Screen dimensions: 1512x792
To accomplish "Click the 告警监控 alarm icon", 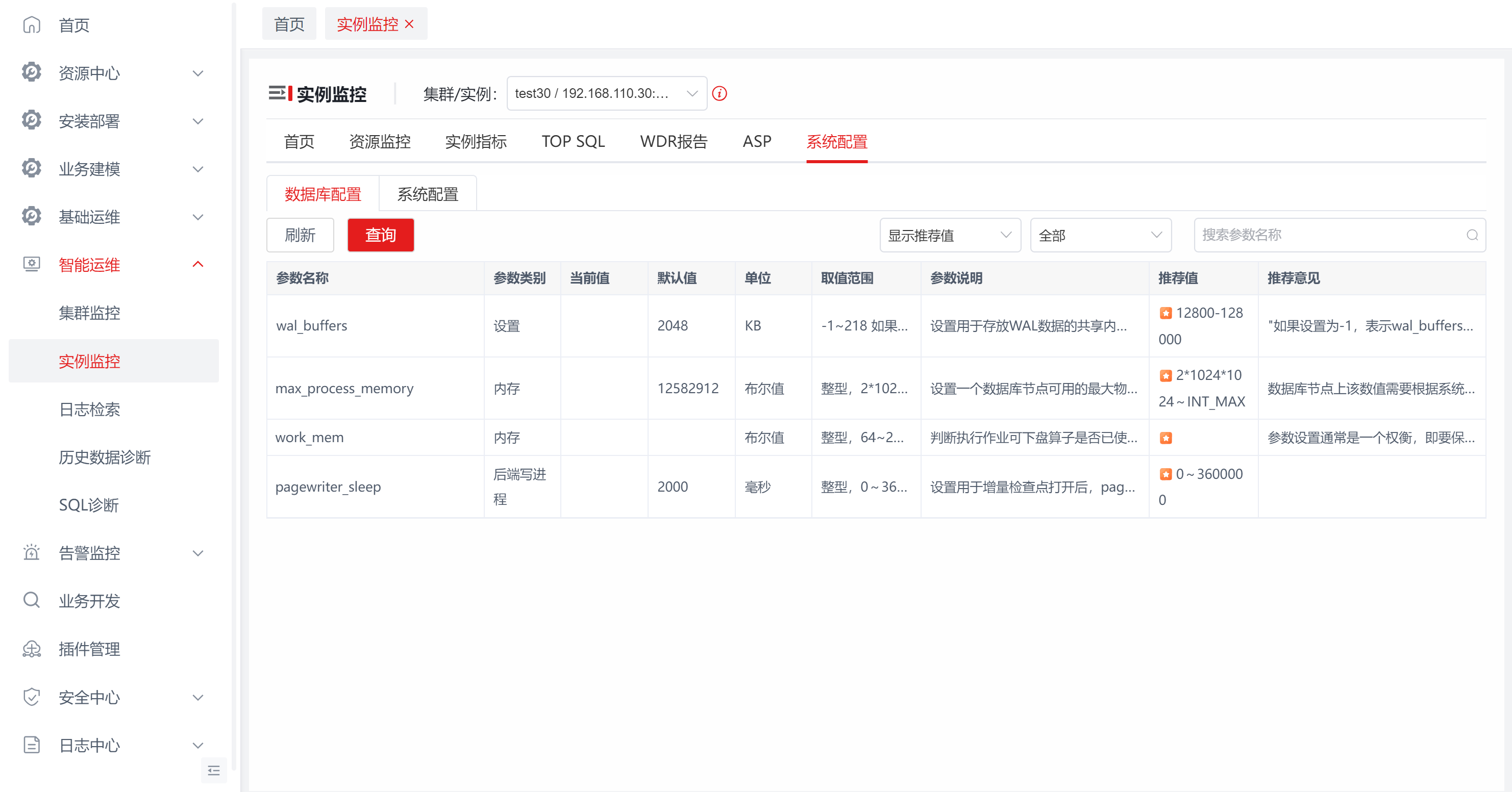I will tap(32, 552).
